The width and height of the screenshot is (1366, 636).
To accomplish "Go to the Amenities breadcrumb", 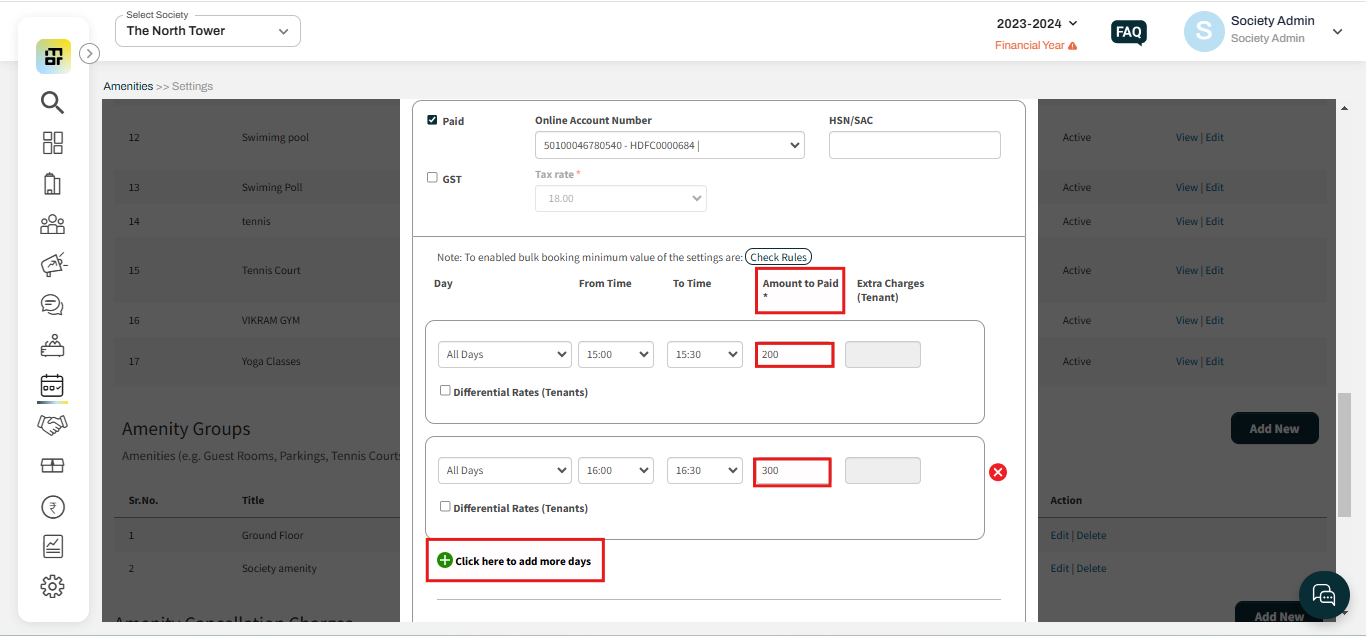I will click(128, 86).
